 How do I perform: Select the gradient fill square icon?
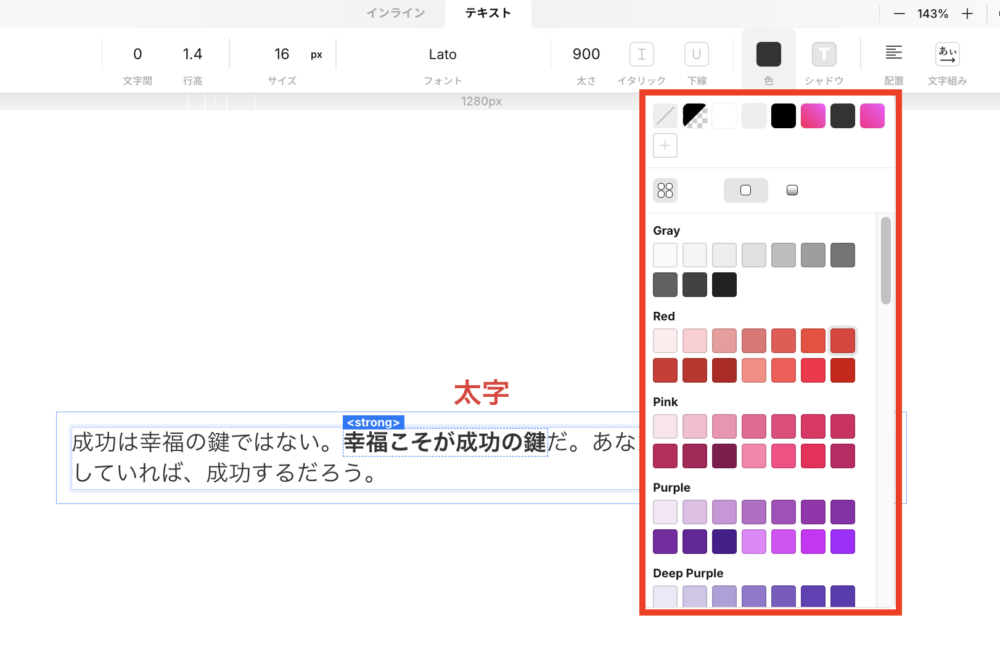click(x=792, y=190)
